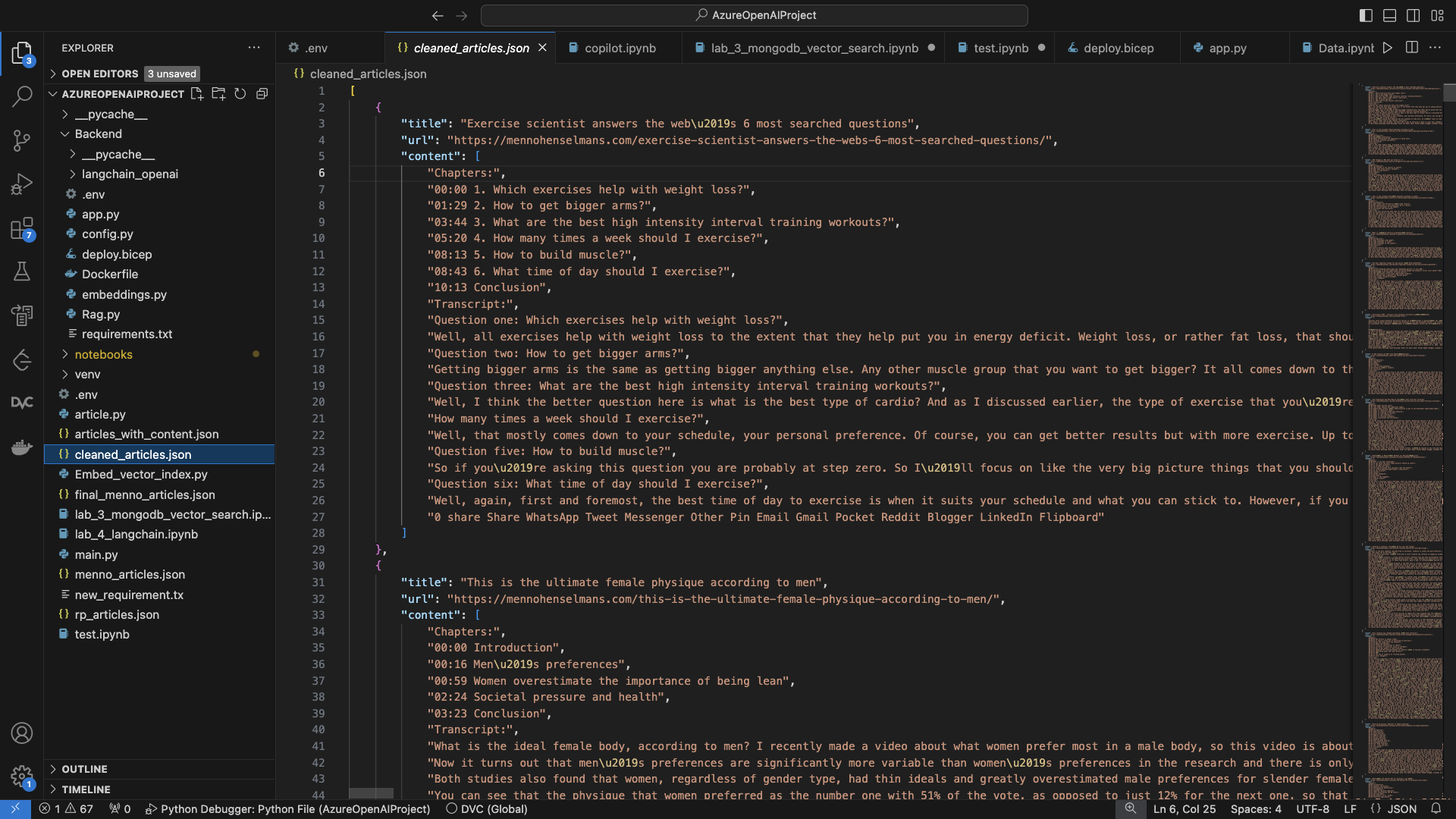Open the Source Control view
This screenshot has height=819, width=1456.
[22, 140]
